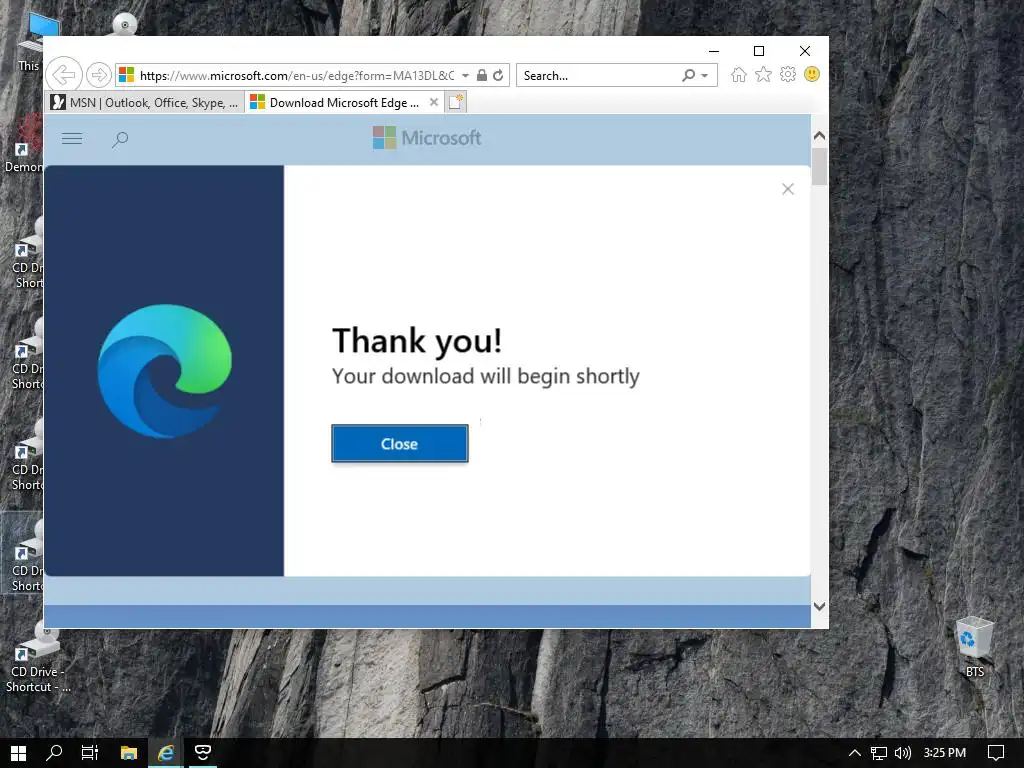Open Task View on the taskbar
The image size is (1024, 768).
coord(90,753)
